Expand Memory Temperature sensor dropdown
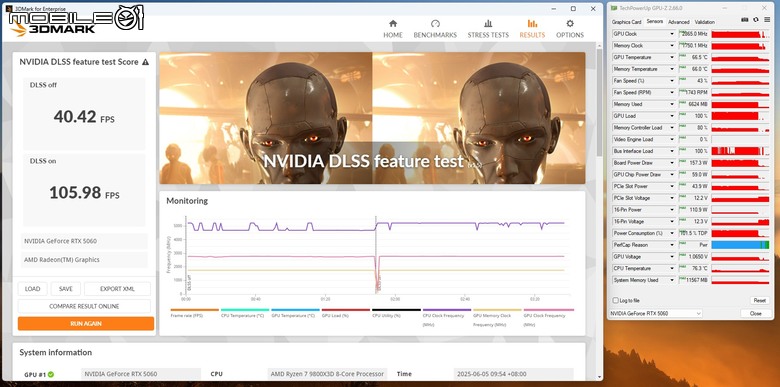The width and height of the screenshot is (780, 387). coord(673,69)
